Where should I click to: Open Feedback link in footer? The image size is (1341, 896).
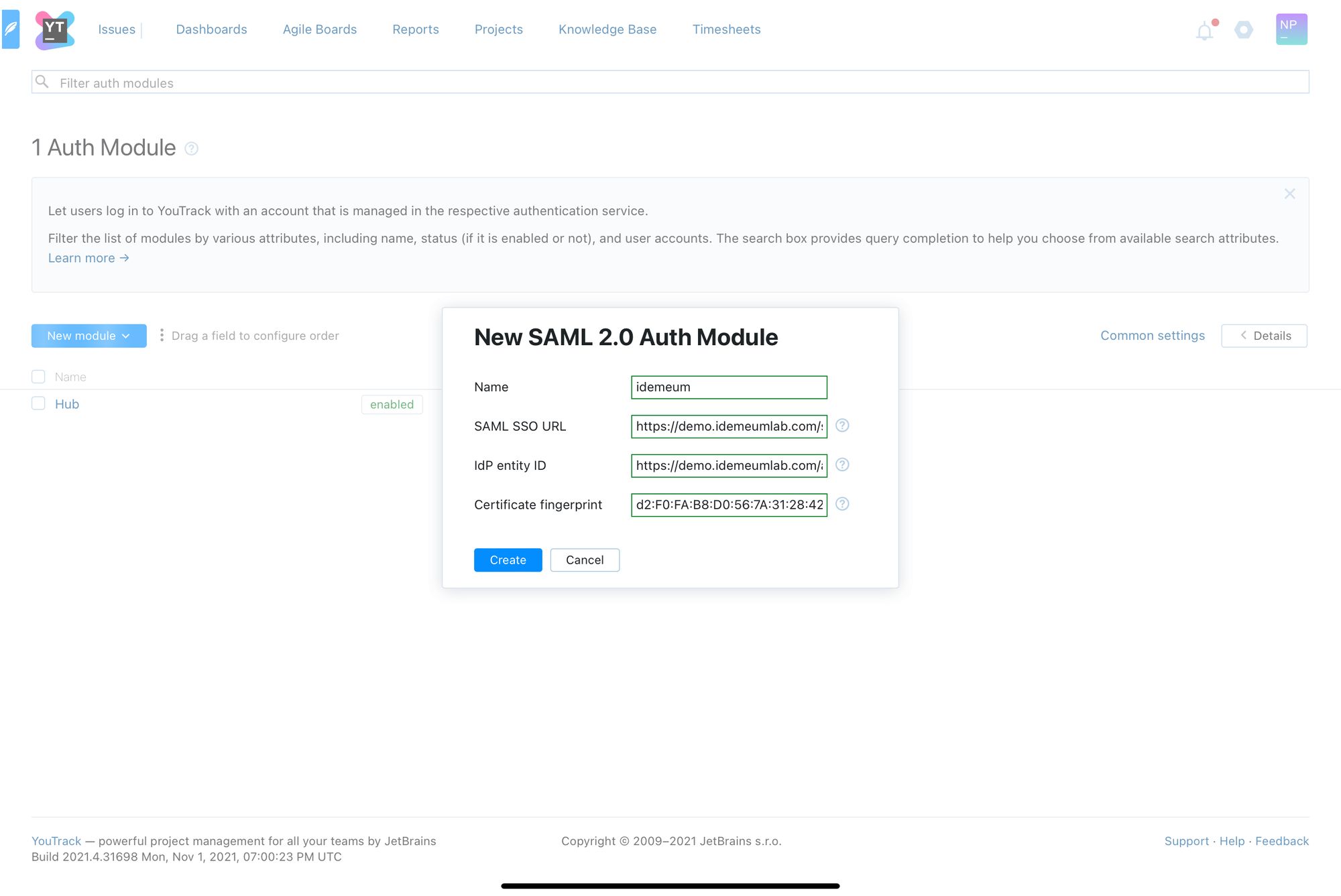tap(1282, 841)
